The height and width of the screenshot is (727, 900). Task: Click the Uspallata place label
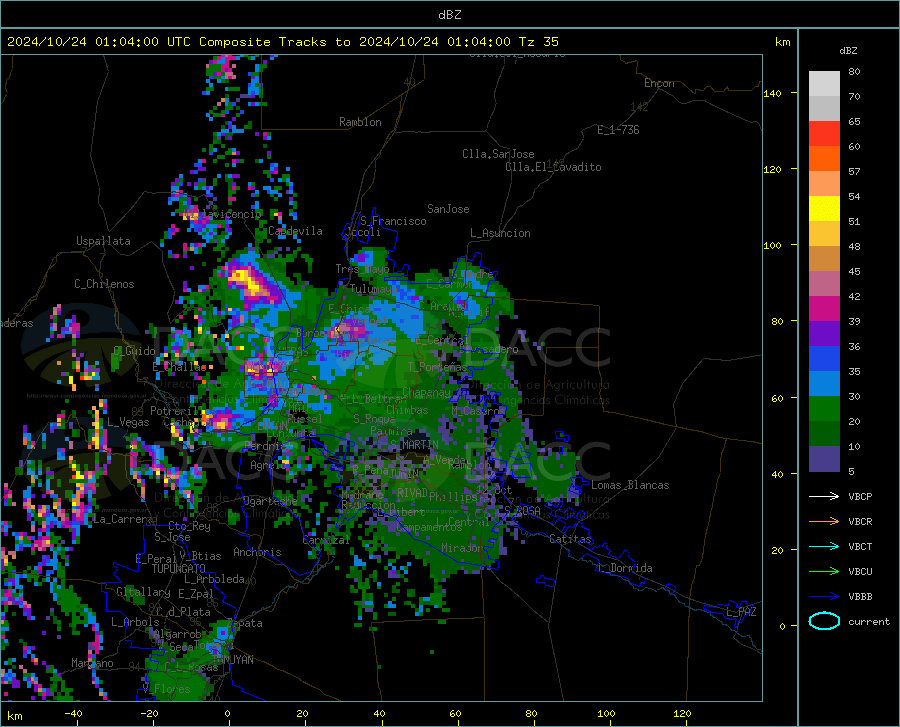coord(103,241)
